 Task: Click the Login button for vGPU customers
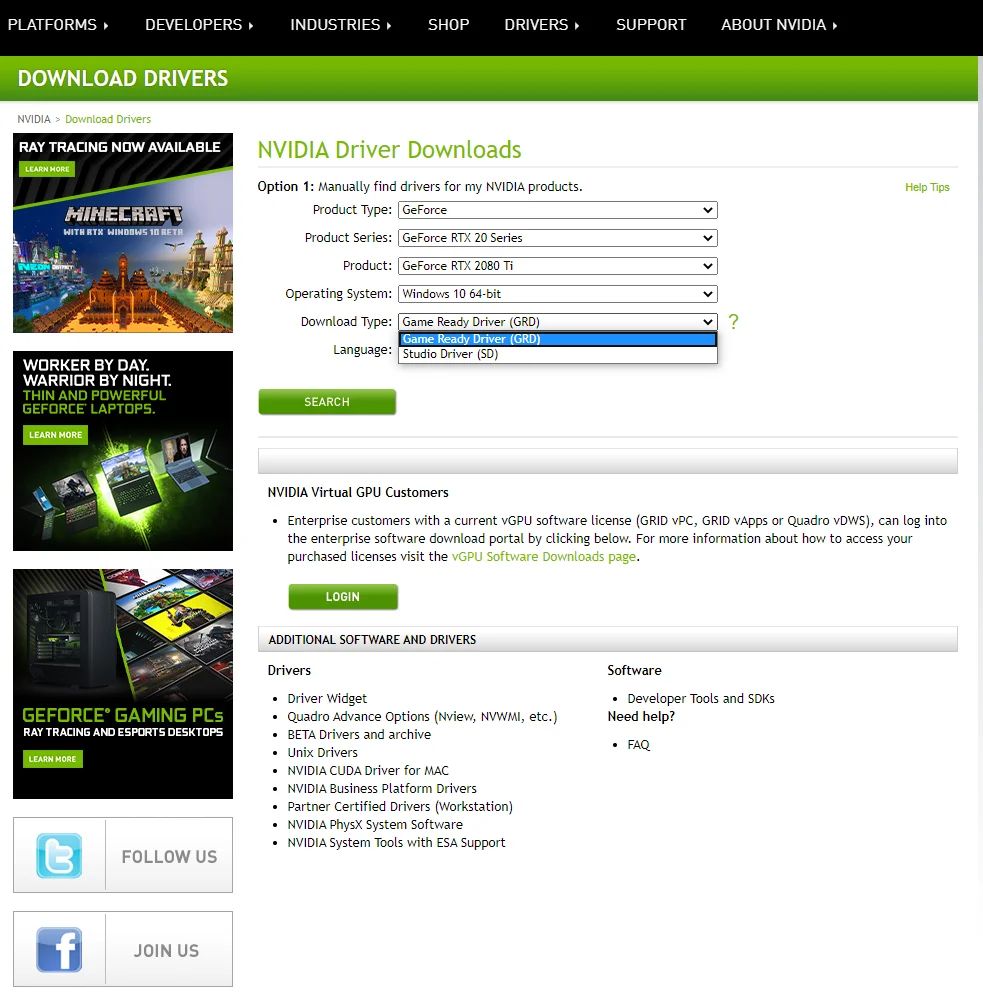tap(343, 597)
